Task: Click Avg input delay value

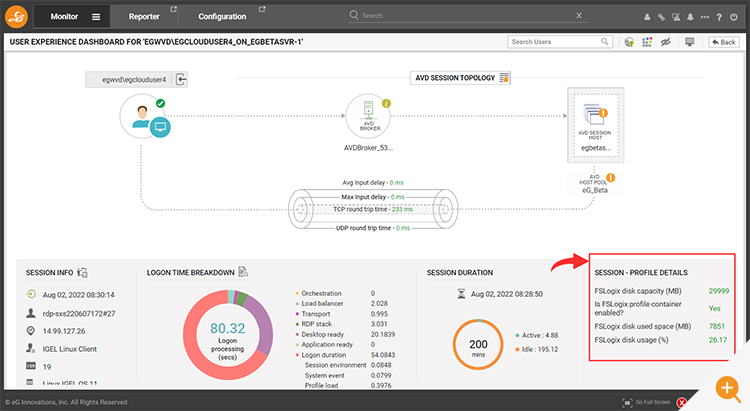Action: [397, 182]
